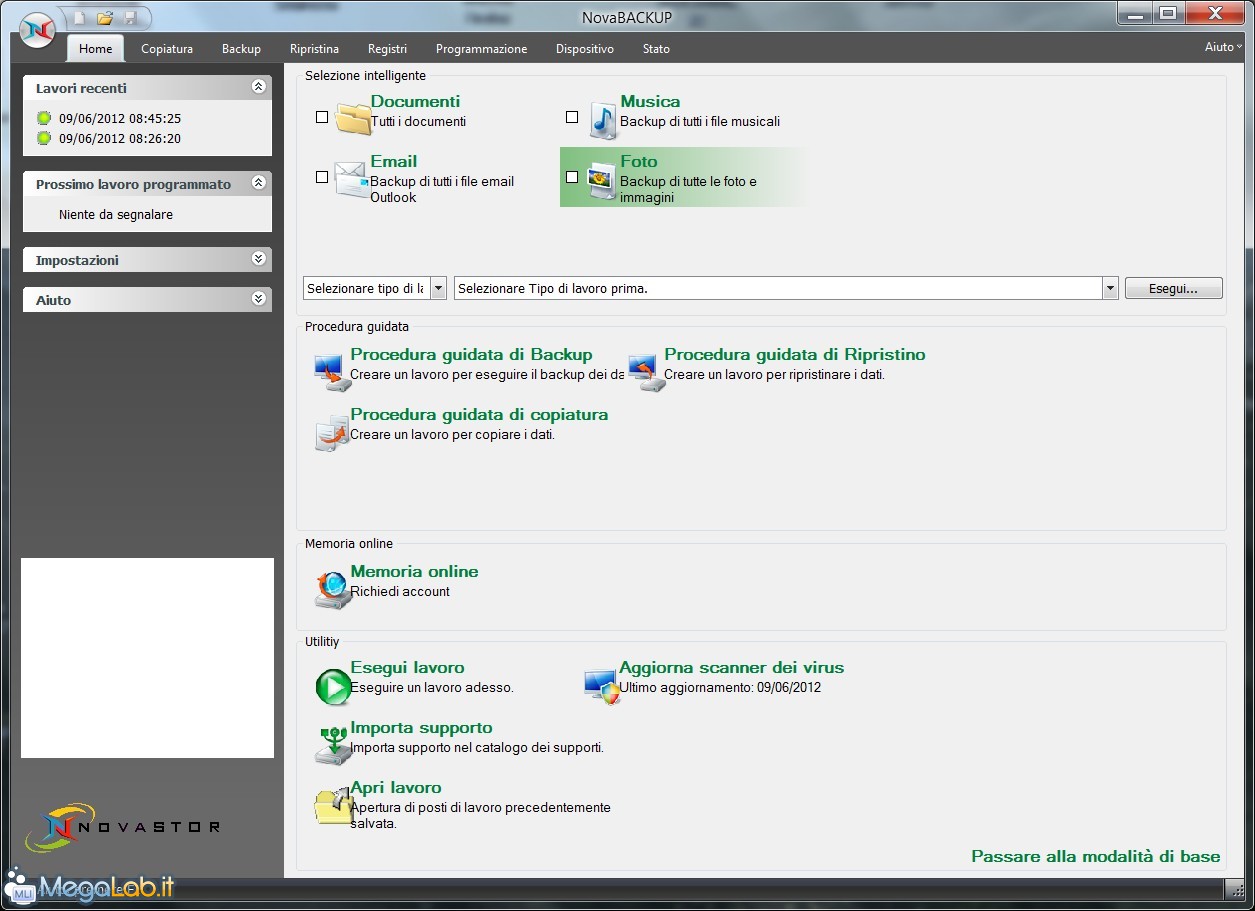The width and height of the screenshot is (1255, 911).
Task: Select the Home tab
Action: pyautogui.click(x=96, y=49)
